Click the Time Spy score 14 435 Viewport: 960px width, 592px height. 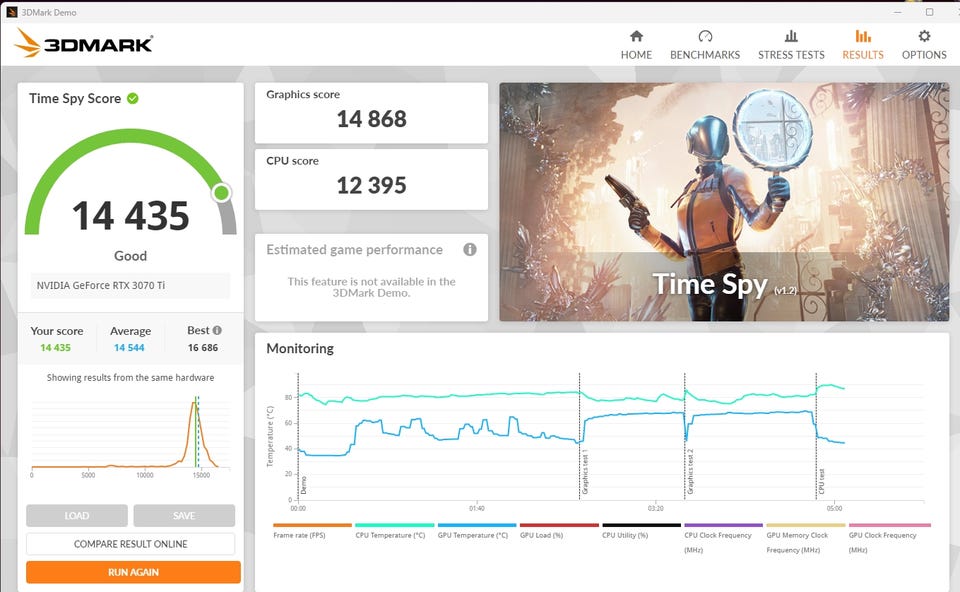130,215
